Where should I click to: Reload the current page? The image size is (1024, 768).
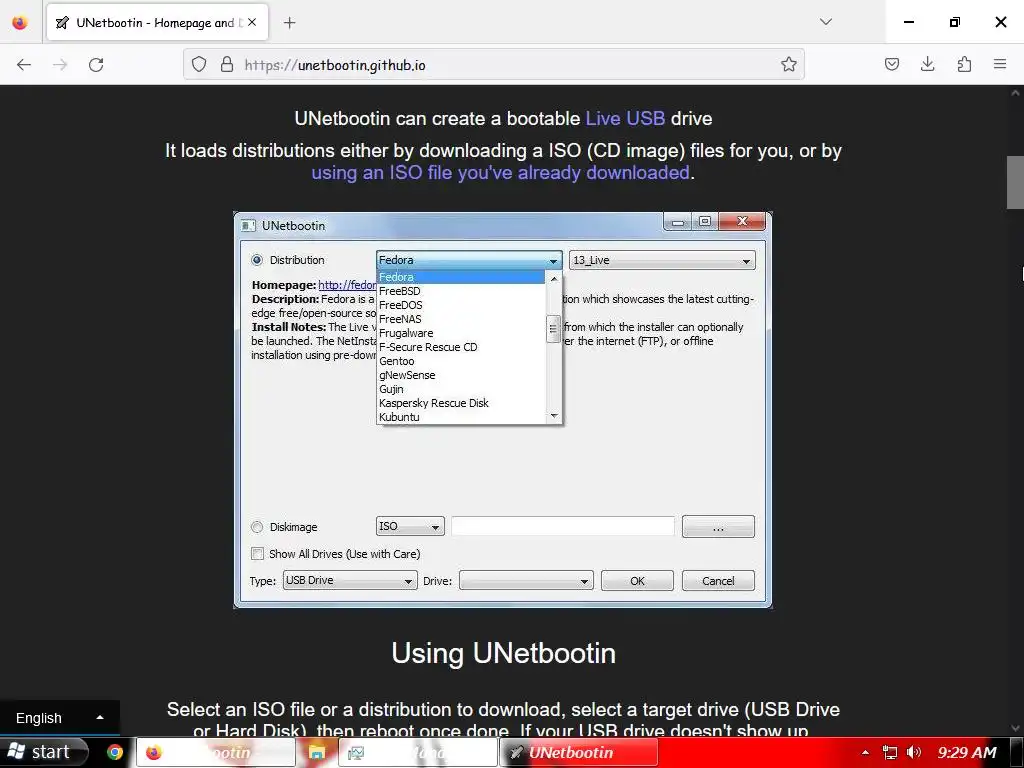pyautogui.click(x=96, y=65)
